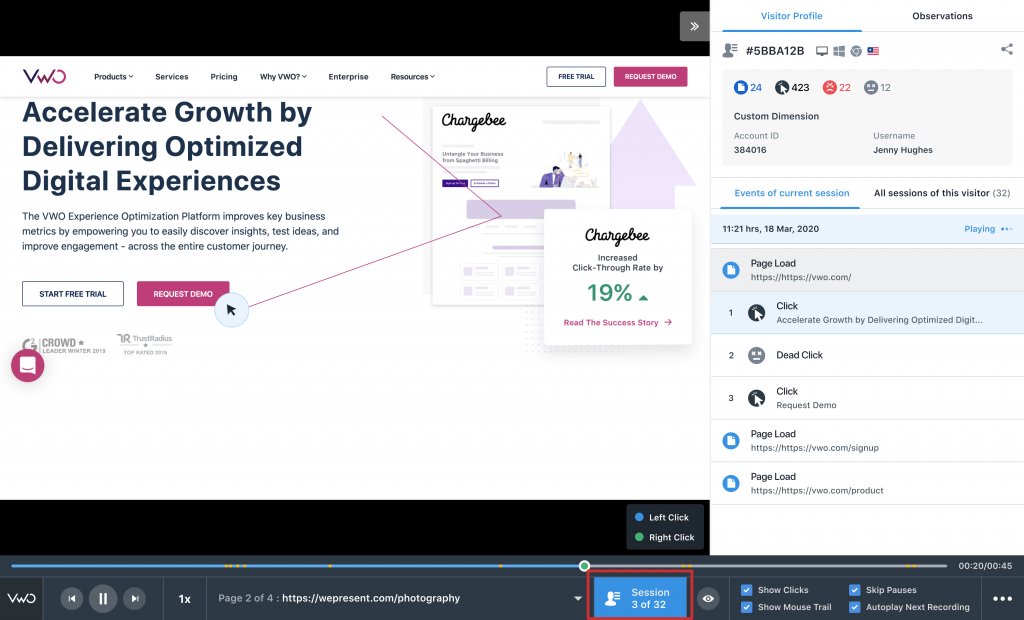Open the page URL dropdown arrow
The width and height of the screenshot is (1024, 620).
pyautogui.click(x=577, y=598)
